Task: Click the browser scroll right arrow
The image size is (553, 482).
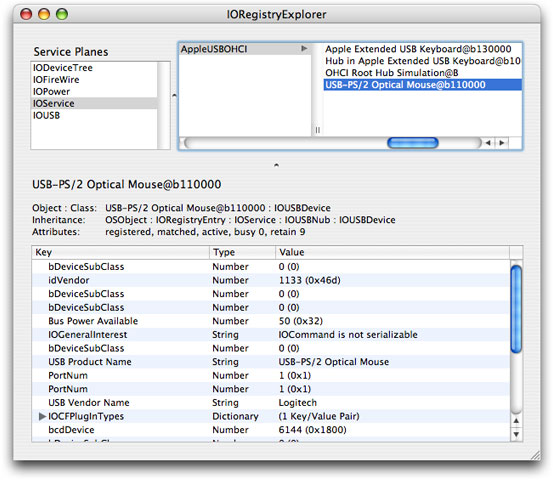Action: click(502, 143)
